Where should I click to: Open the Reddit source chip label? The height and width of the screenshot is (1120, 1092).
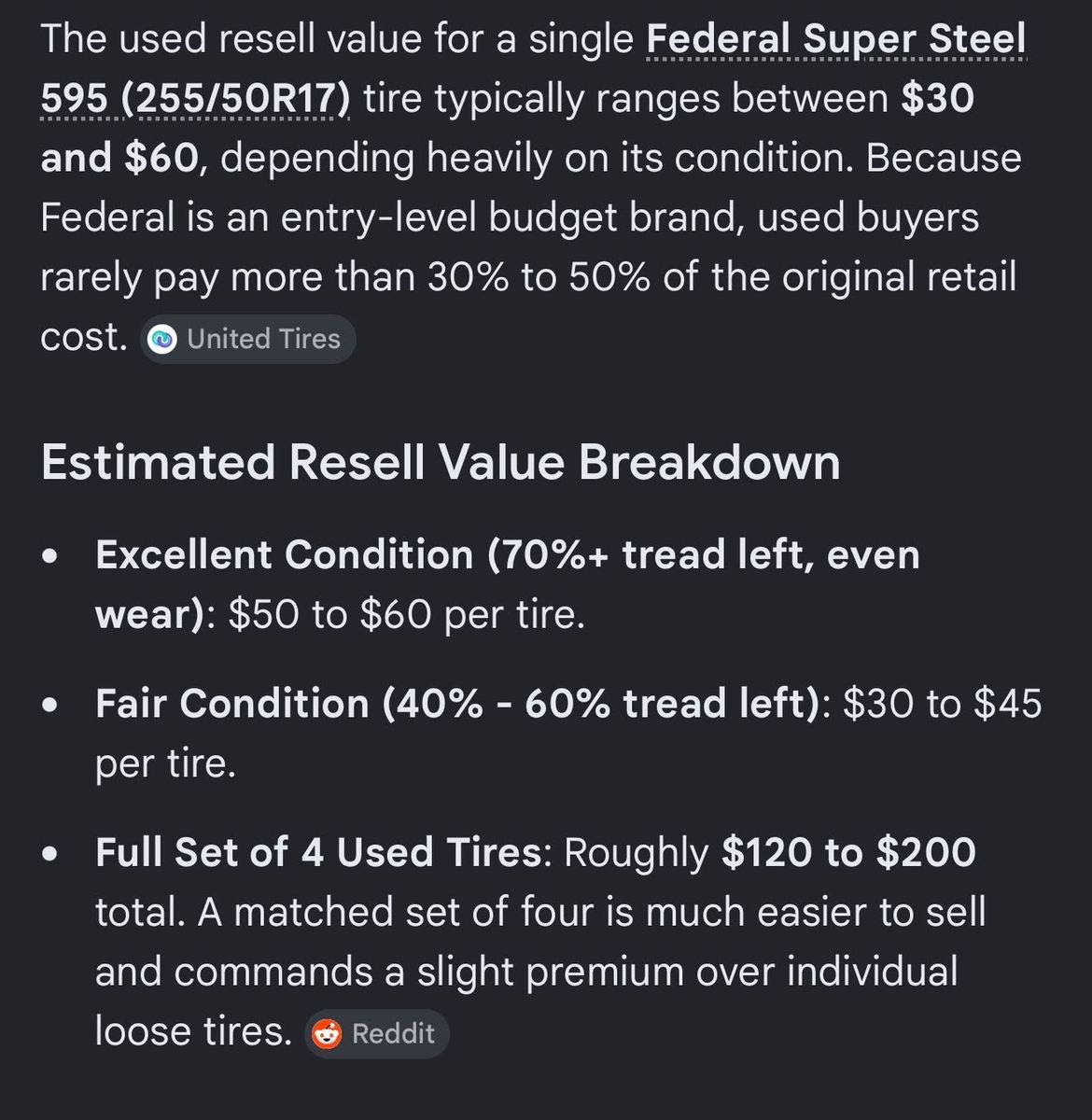tap(393, 1033)
